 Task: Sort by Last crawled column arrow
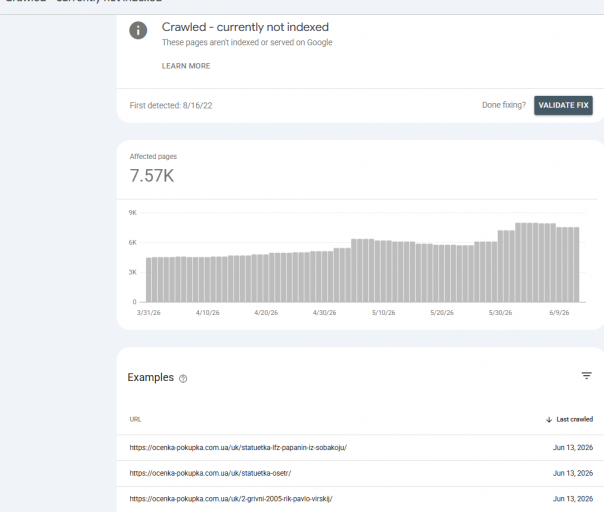click(x=549, y=420)
